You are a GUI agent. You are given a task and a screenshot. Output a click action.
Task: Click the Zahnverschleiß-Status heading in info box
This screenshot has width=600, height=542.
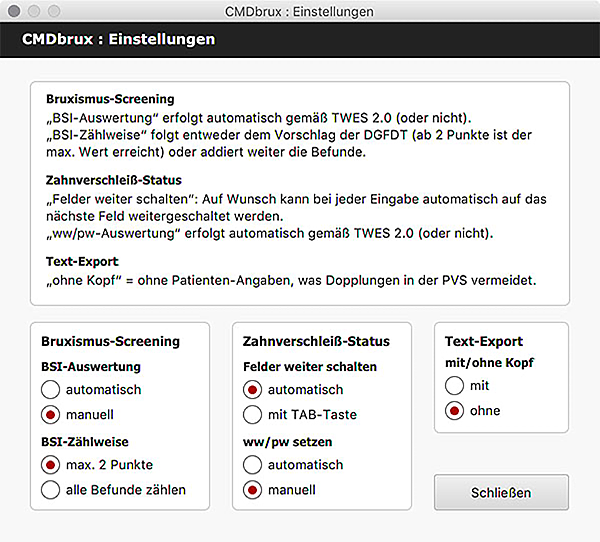[114, 180]
